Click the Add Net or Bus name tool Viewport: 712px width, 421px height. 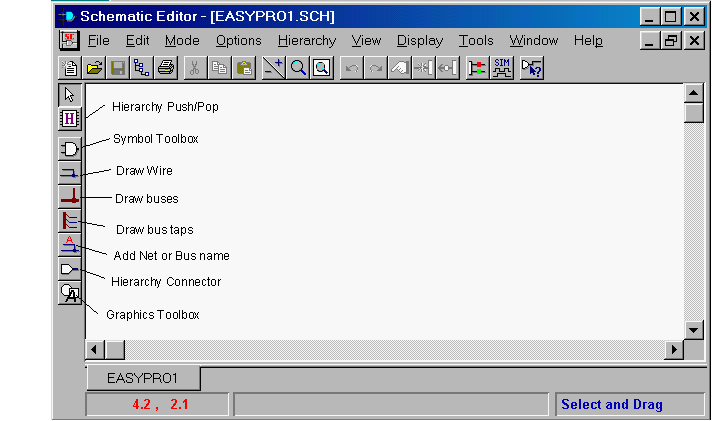point(69,244)
